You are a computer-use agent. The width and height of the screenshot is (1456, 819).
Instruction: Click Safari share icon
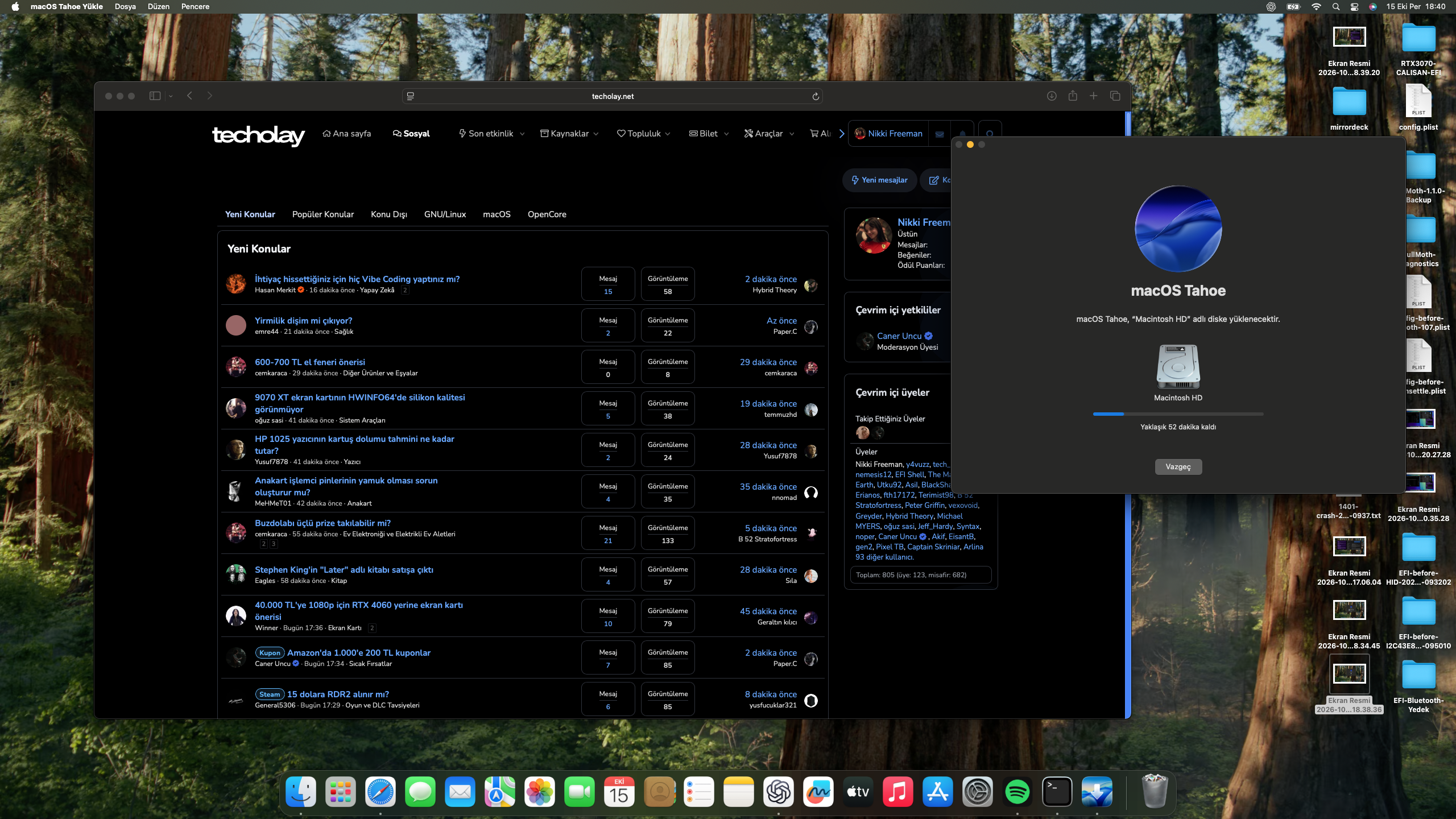(x=1073, y=96)
